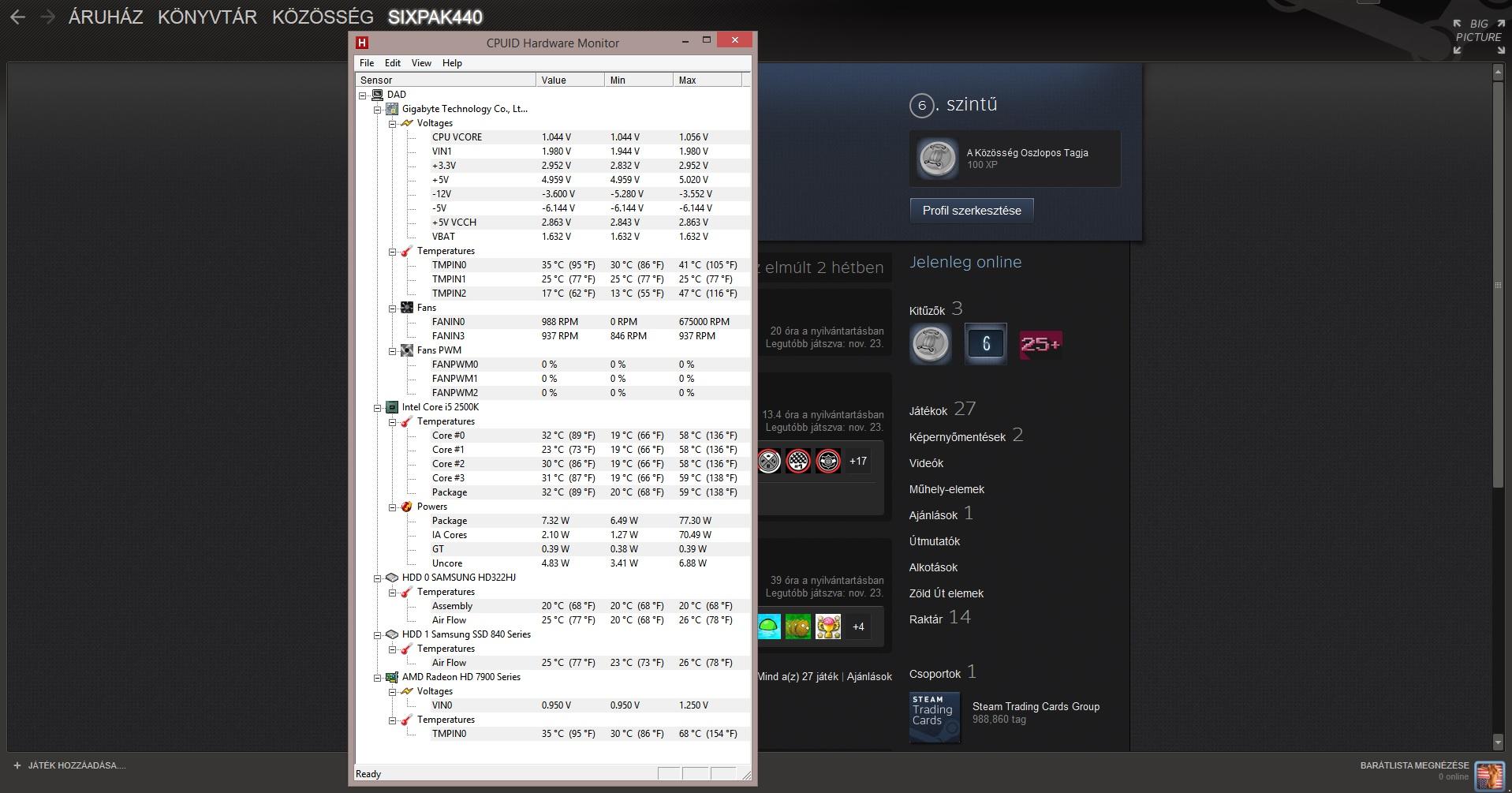The height and width of the screenshot is (793, 1512).
Task: Collapse the motherboard Voltages node
Action: point(393,123)
